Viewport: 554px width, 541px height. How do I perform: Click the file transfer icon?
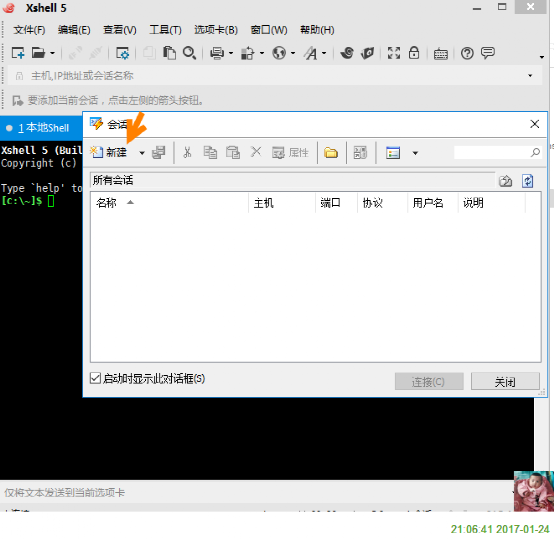point(247,53)
